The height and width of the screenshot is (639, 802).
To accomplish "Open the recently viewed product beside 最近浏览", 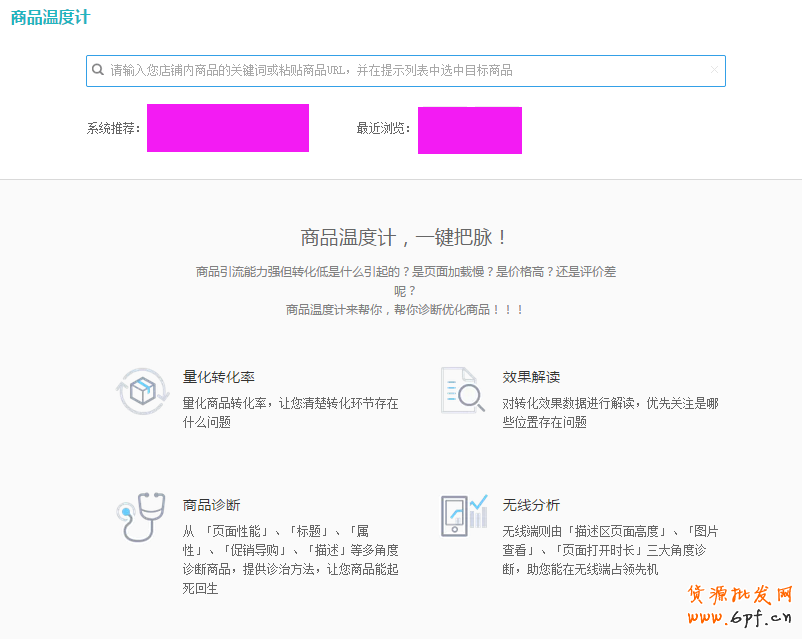I will click(x=469, y=130).
